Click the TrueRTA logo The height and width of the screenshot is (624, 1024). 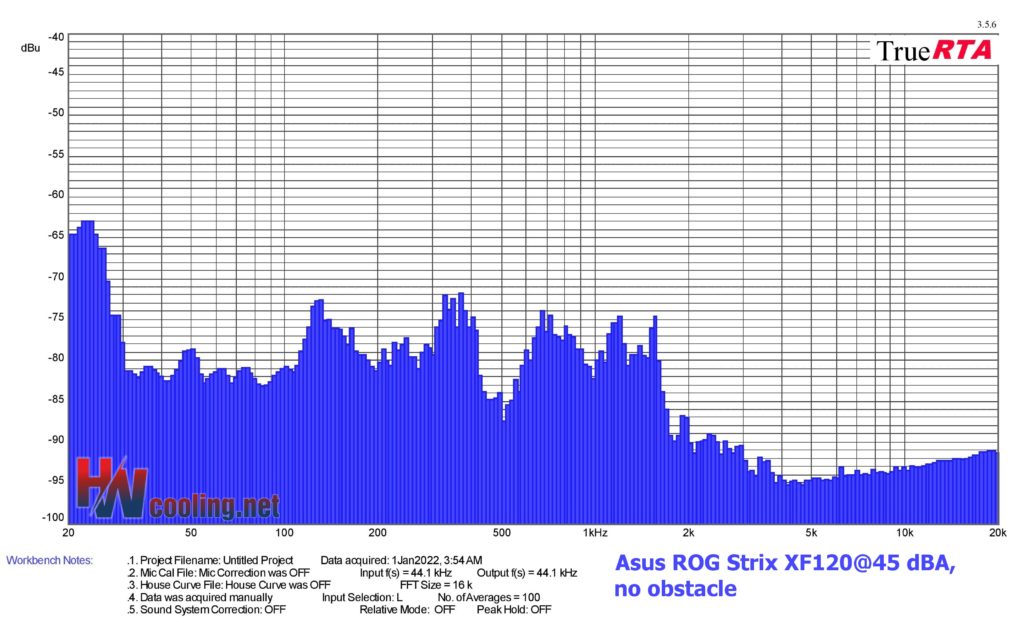(x=934, y=50)
